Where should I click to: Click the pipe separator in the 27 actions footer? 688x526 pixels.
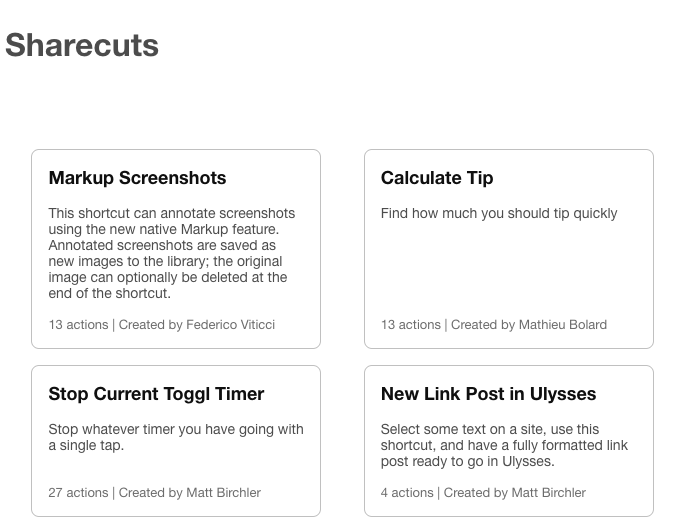coord(113,493)
